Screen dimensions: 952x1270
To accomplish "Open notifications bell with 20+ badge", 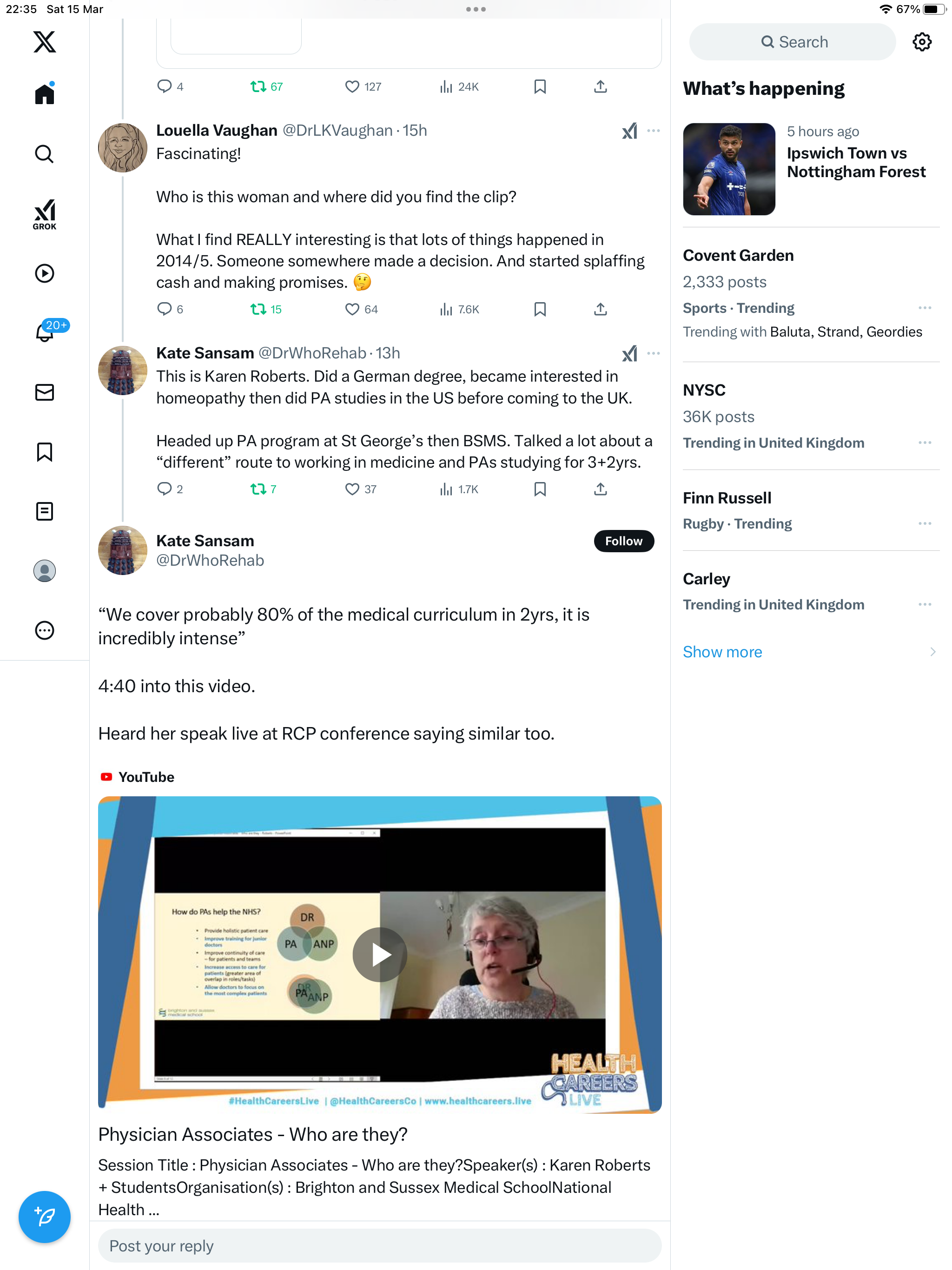I will pos(46,332).
